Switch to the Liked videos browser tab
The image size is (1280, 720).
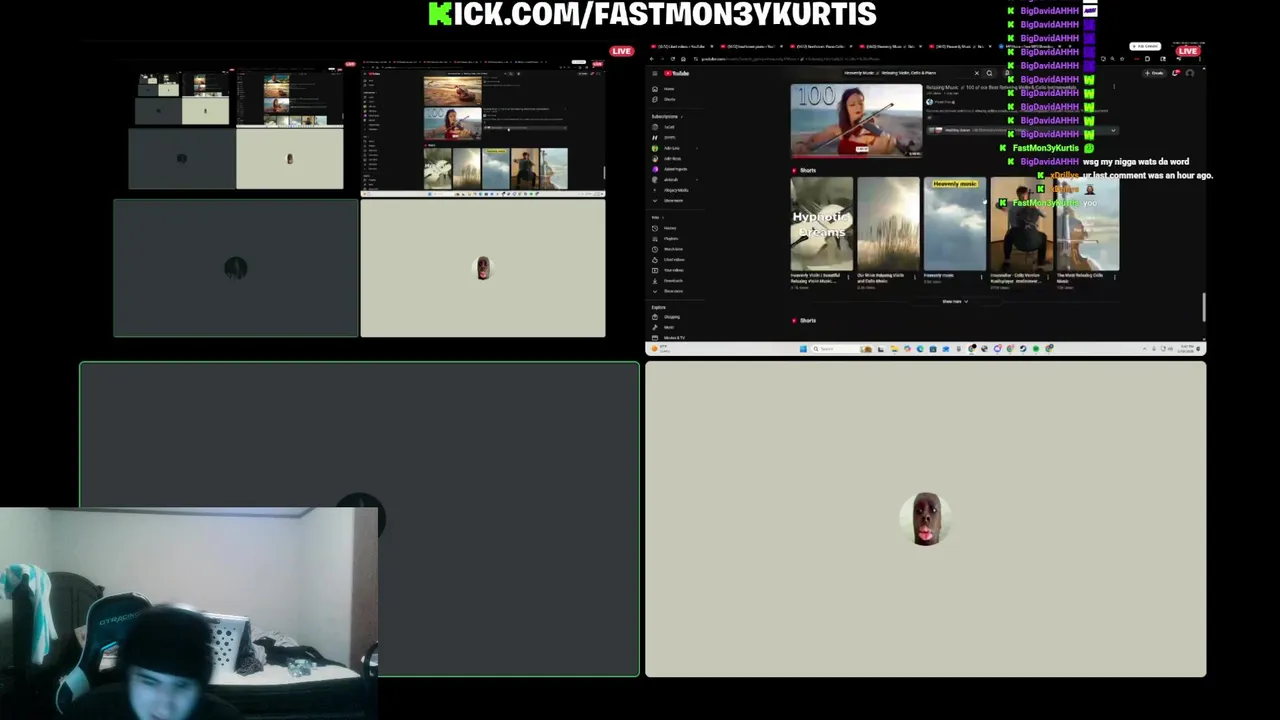tap(680, 47)
